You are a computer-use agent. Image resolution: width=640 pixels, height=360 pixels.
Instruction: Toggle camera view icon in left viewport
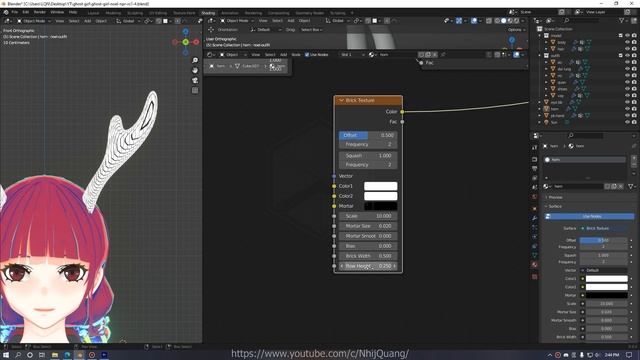(195, 80)
